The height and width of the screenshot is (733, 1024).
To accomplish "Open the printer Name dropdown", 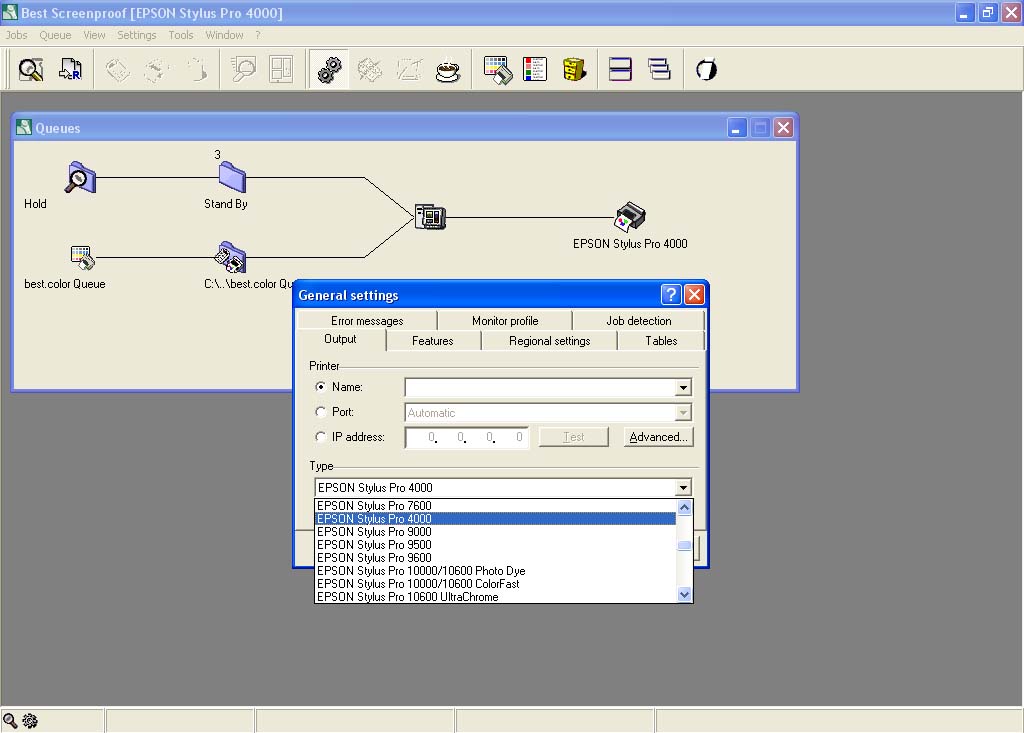I will tap(683, 387).
